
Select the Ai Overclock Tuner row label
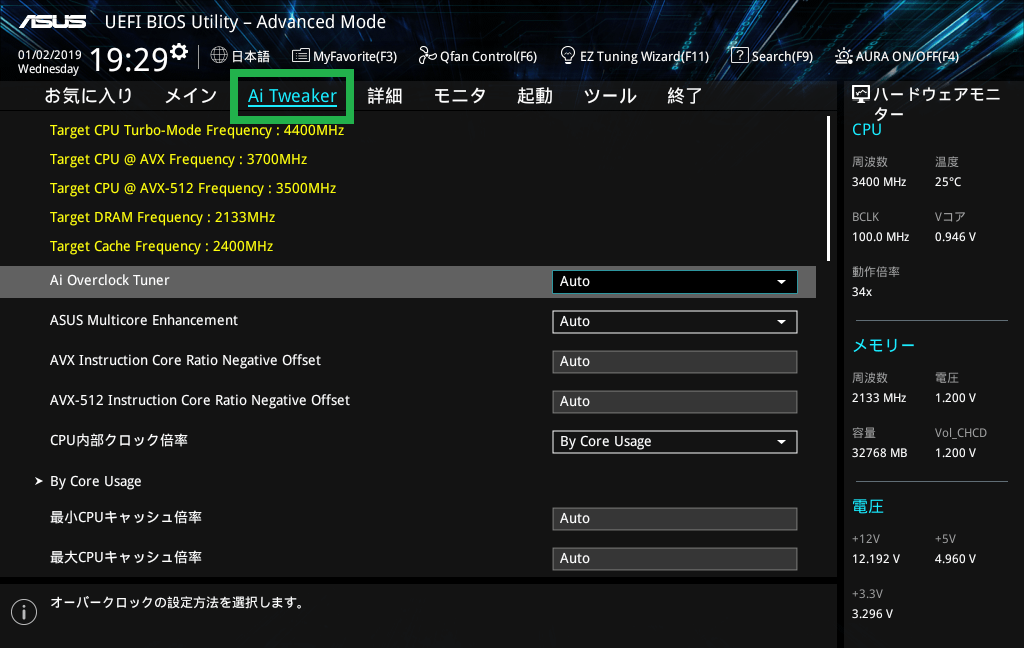tap(110, 280)
